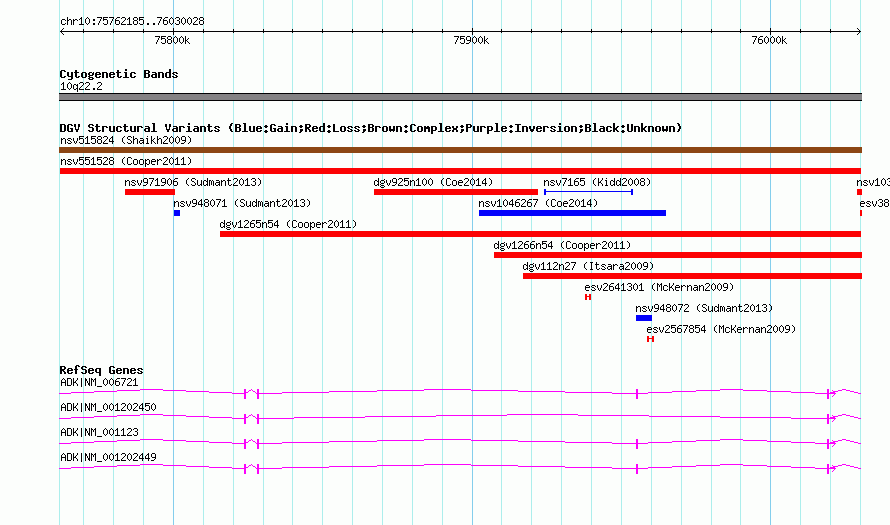Click the label nsv515824 (Shaikh2009)

click(126, 140)
